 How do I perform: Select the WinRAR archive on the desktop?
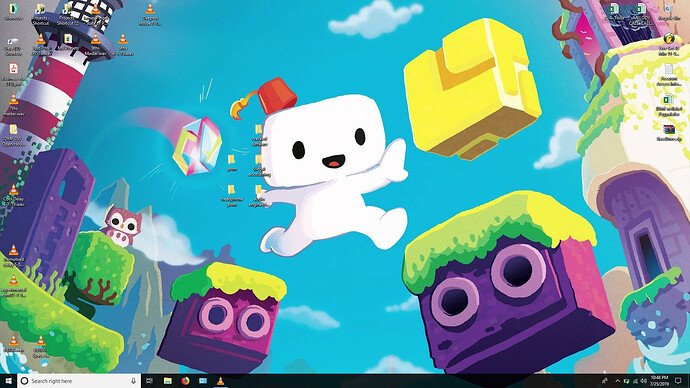(669, 133)
